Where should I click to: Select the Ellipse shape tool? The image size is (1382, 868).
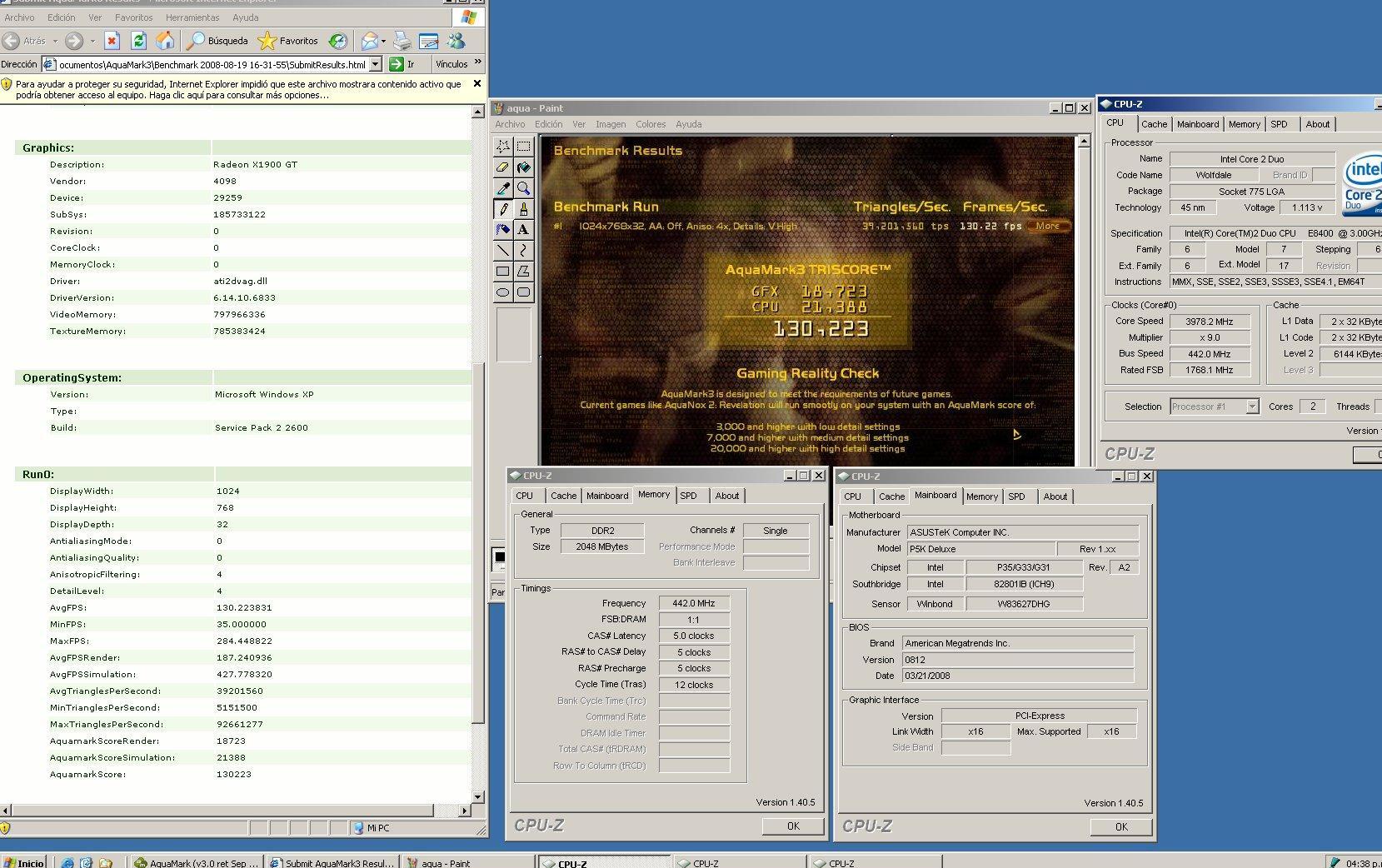pyautogui.click(x=503, y=292)
